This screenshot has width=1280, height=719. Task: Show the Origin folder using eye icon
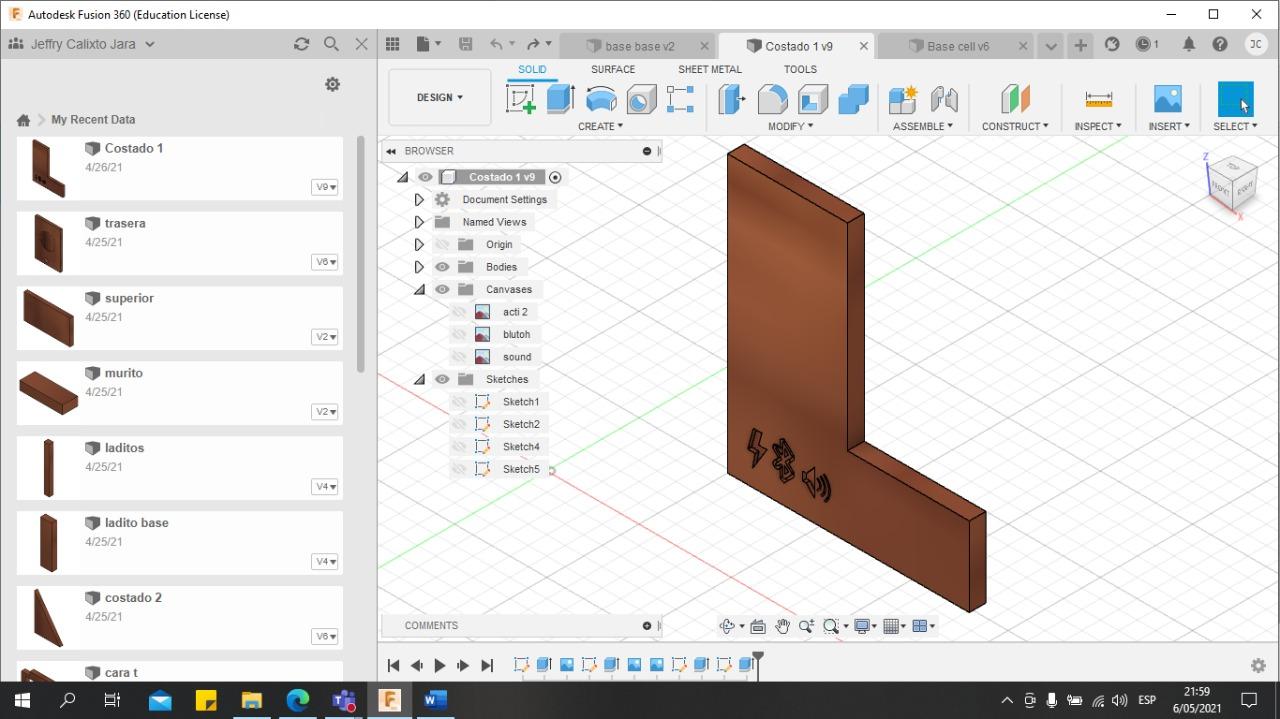coord(442,245)
